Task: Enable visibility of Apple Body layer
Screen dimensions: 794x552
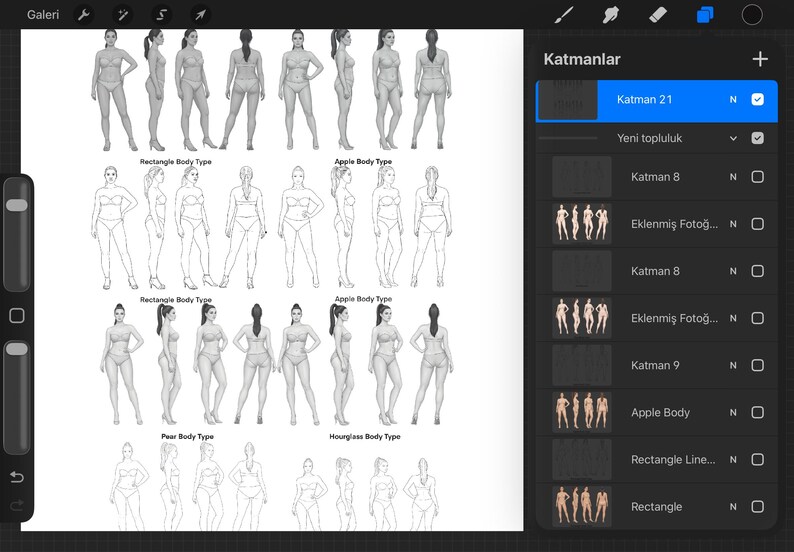Action: click(758, 412)
